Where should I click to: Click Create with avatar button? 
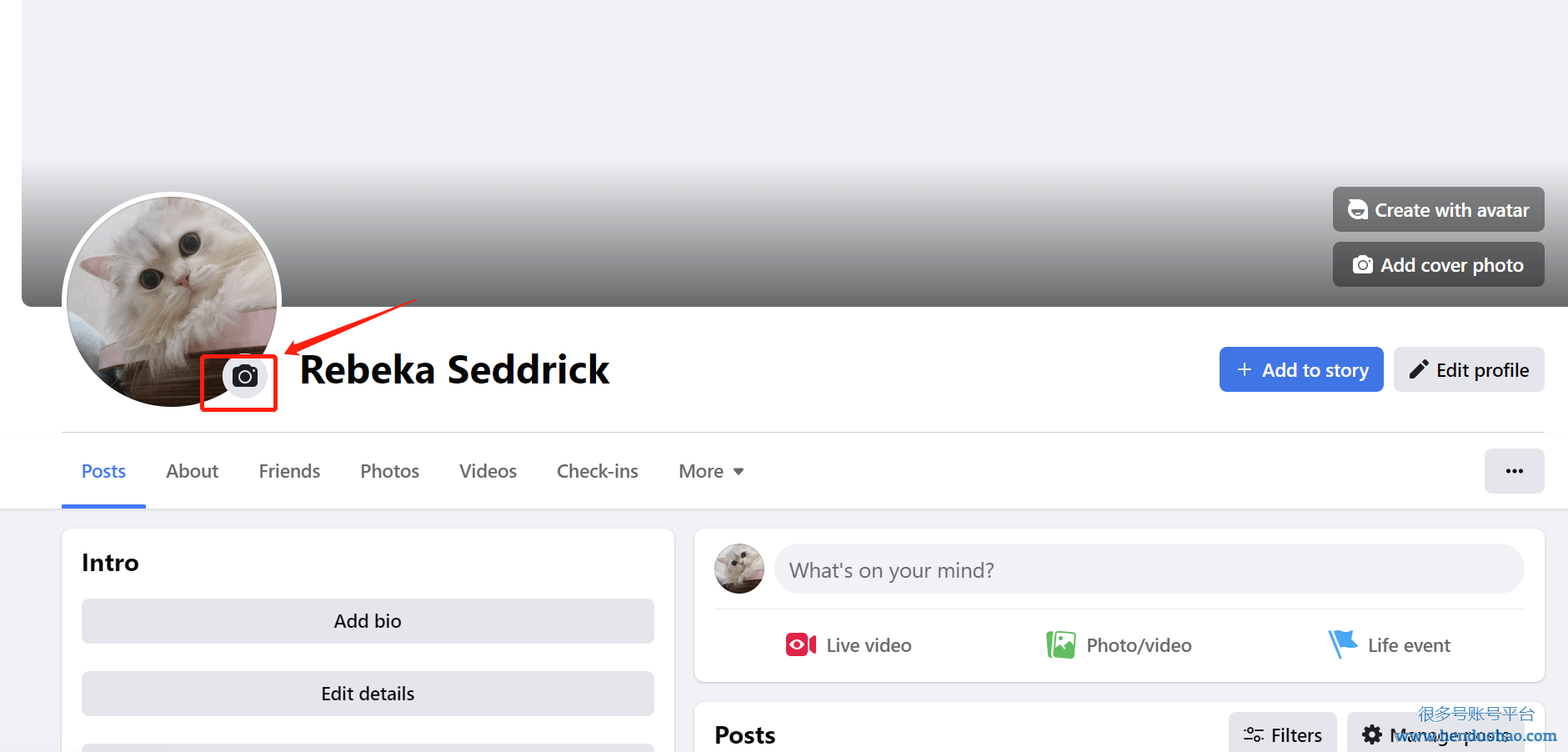pos(1438,209)
